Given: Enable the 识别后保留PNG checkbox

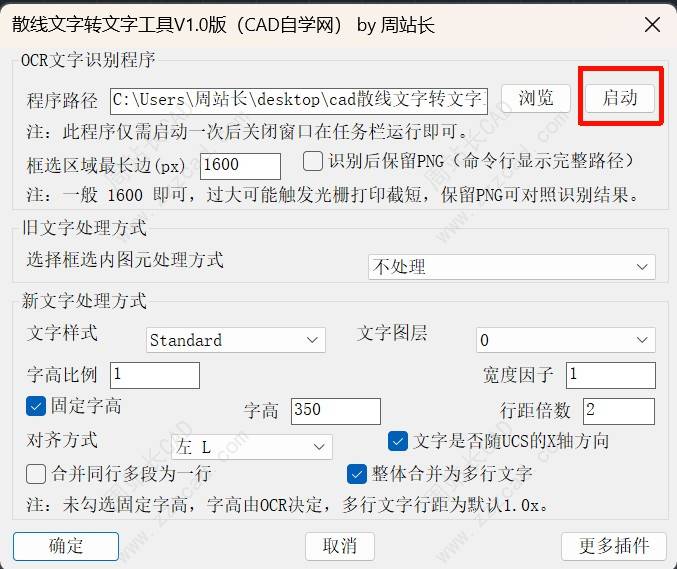Looking at the screenshot, I should 313,161.
